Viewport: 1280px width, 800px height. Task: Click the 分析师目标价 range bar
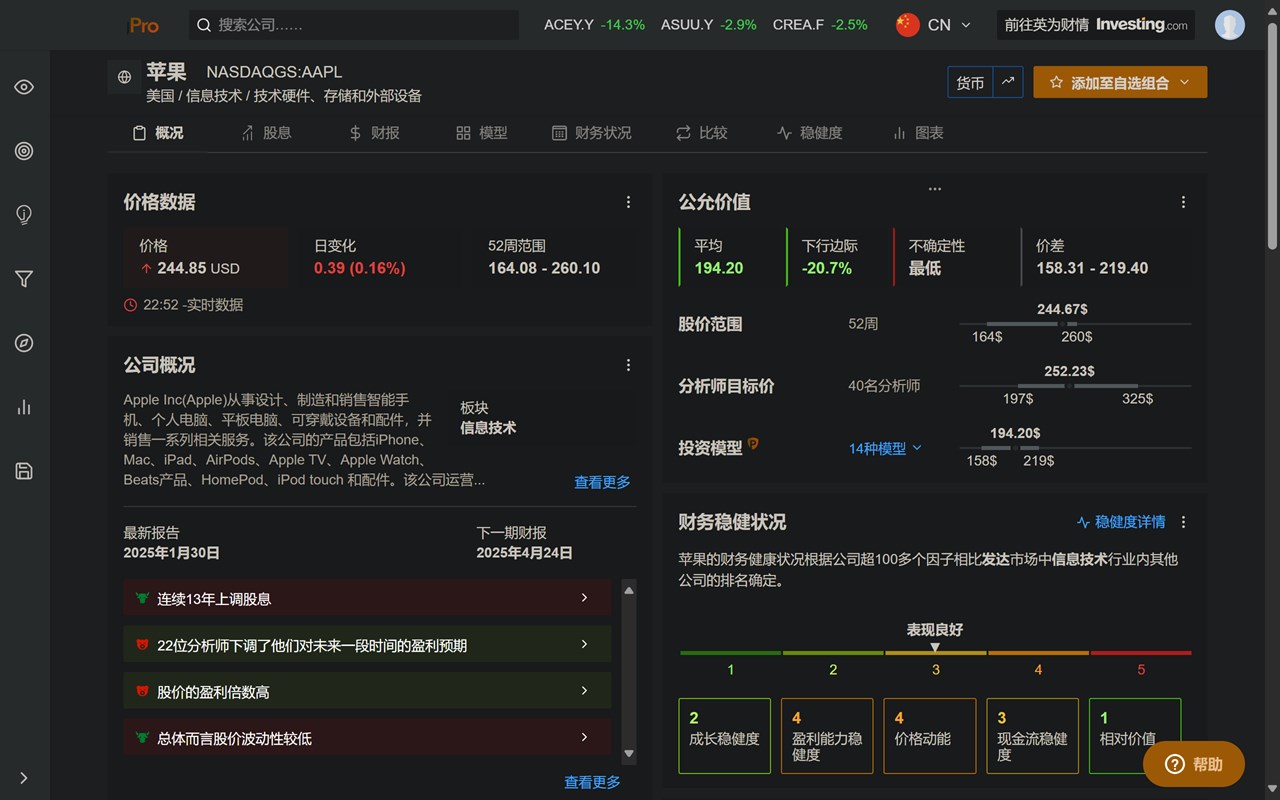pos(1075,386)
